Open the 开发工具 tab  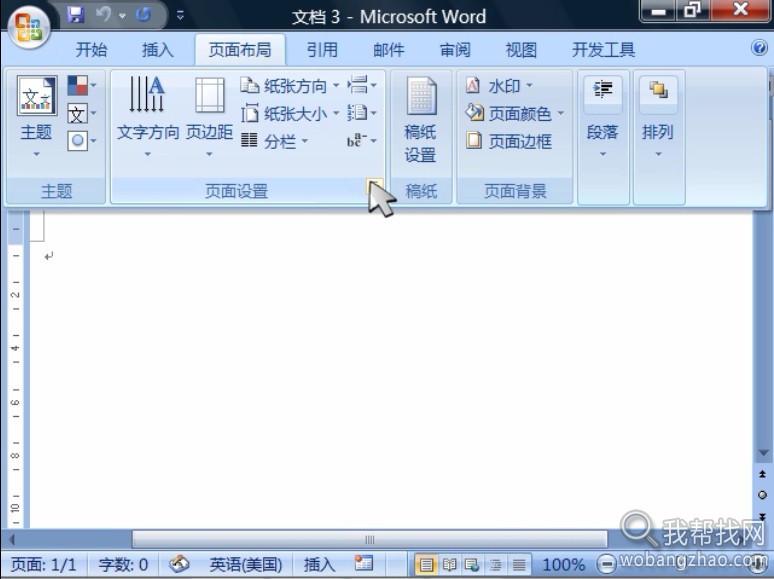[x=603, y=50]
